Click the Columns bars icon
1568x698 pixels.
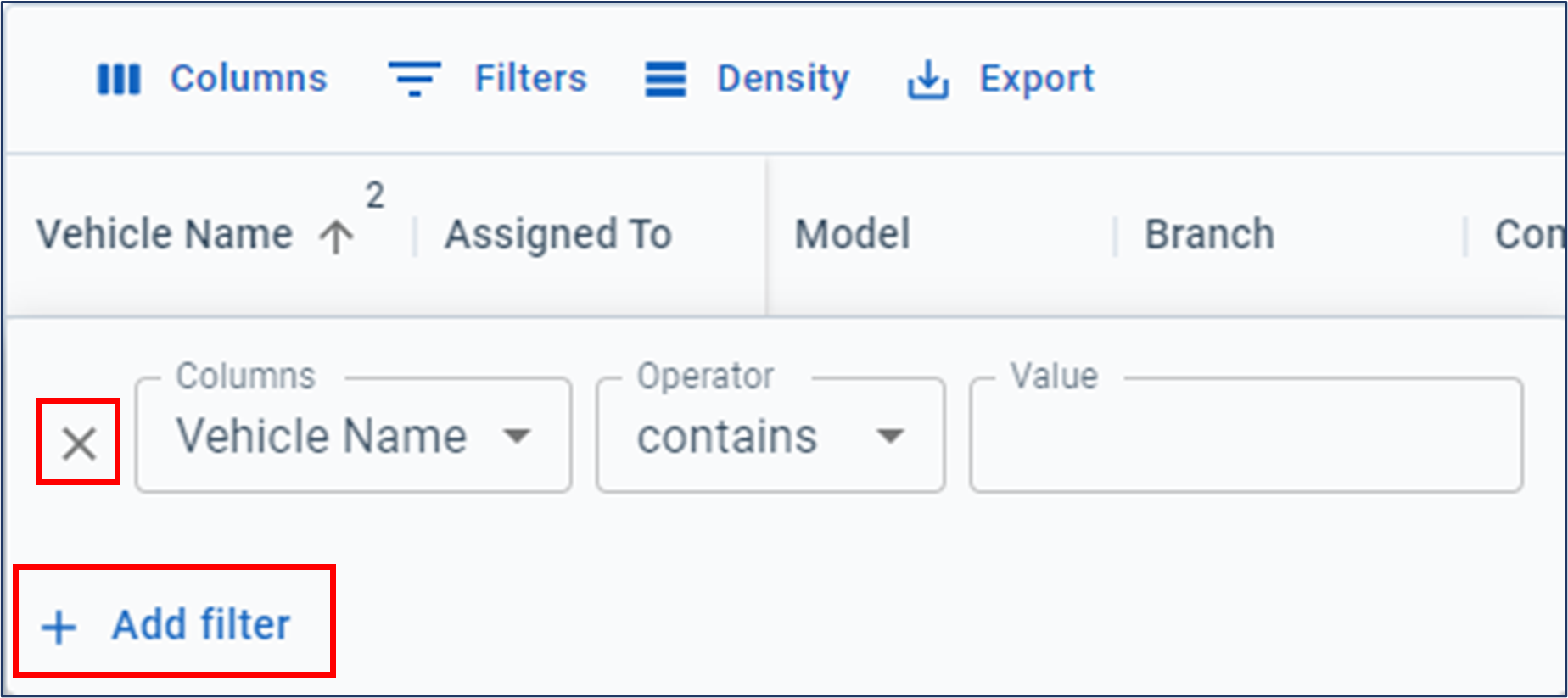point(119,80)
